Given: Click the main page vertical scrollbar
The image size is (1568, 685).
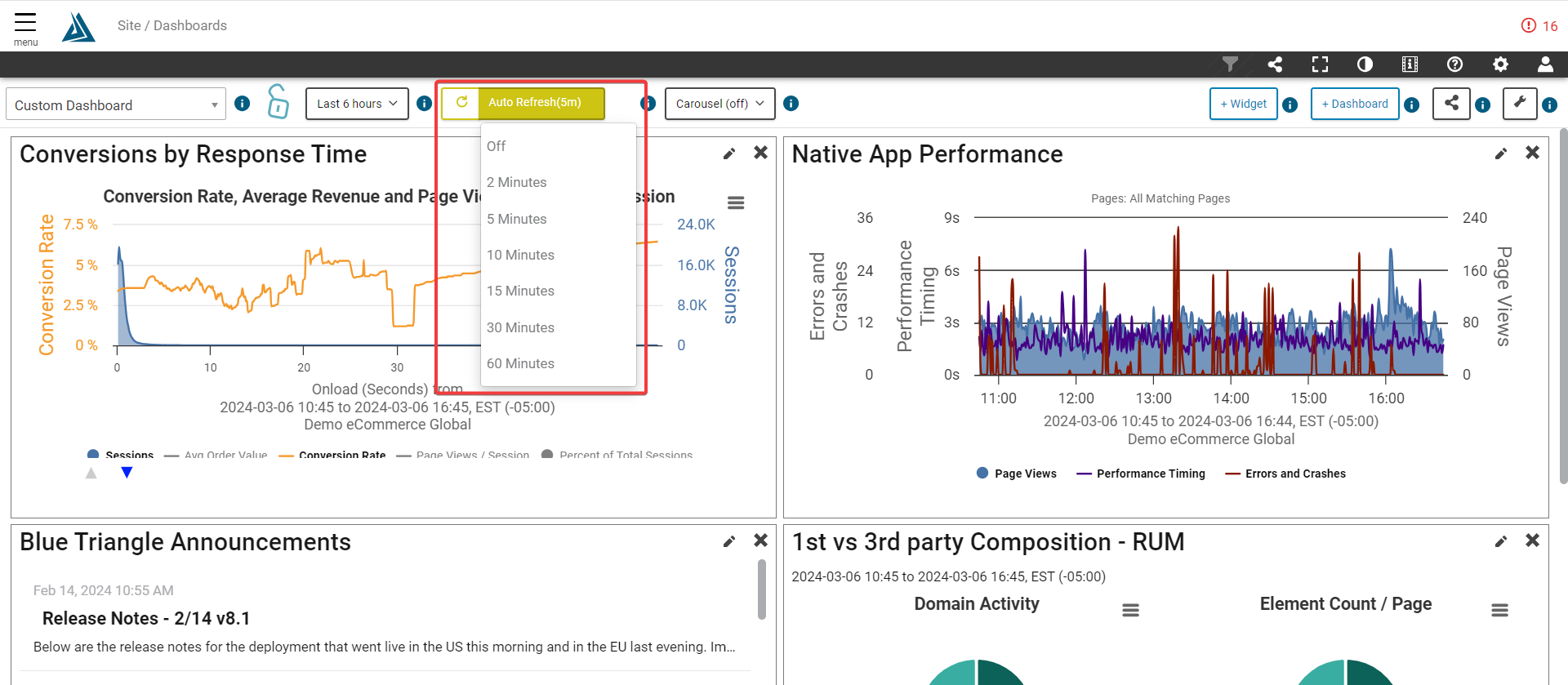Looking at the screenshot, I should coord(1563,306).
